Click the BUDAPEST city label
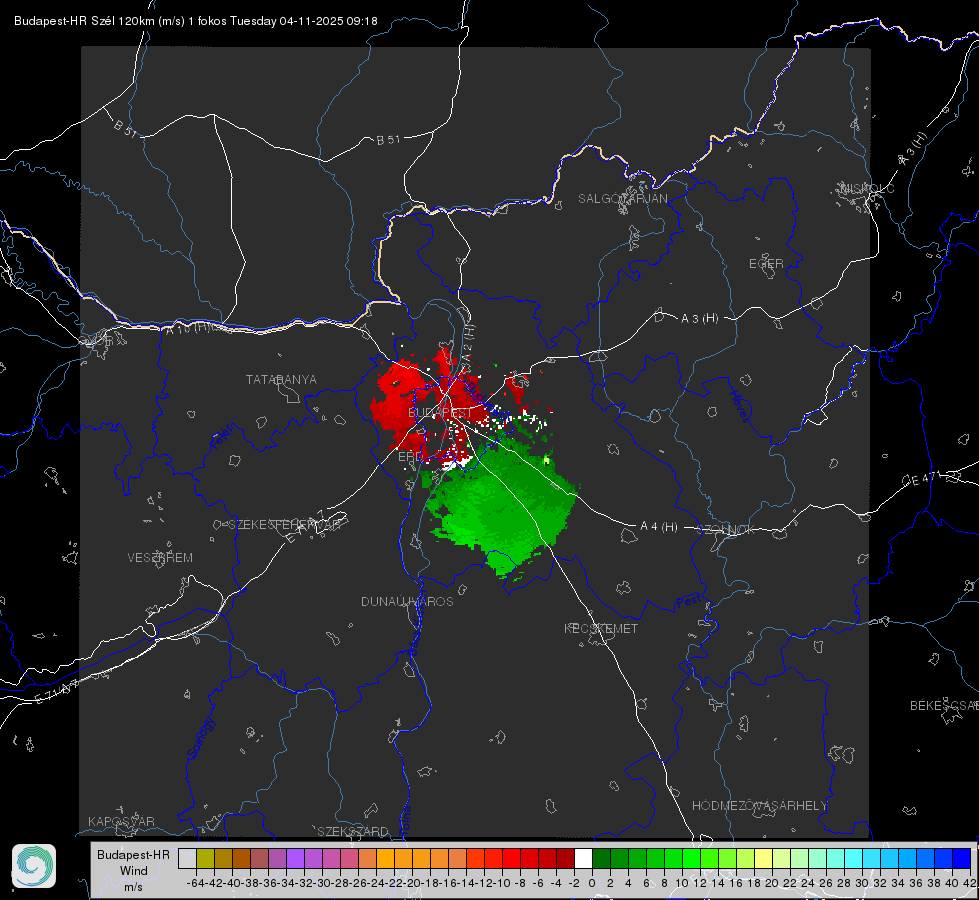 (440, 413)
